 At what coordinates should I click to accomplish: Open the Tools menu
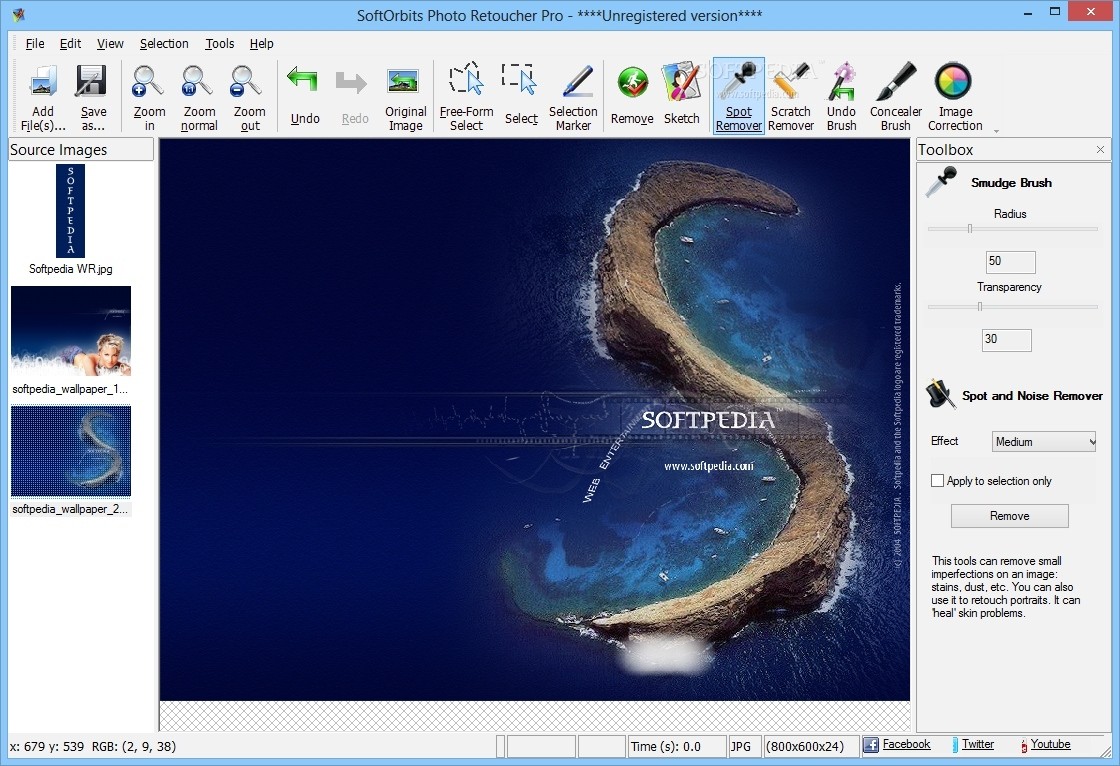219,44
